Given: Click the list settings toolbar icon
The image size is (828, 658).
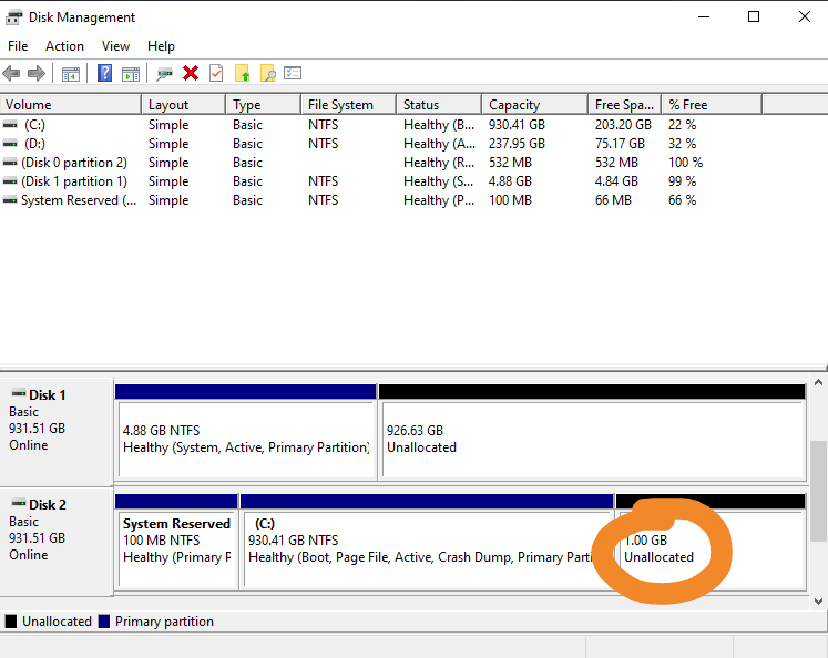Looking at the screenshot, I should pos(292,72).
